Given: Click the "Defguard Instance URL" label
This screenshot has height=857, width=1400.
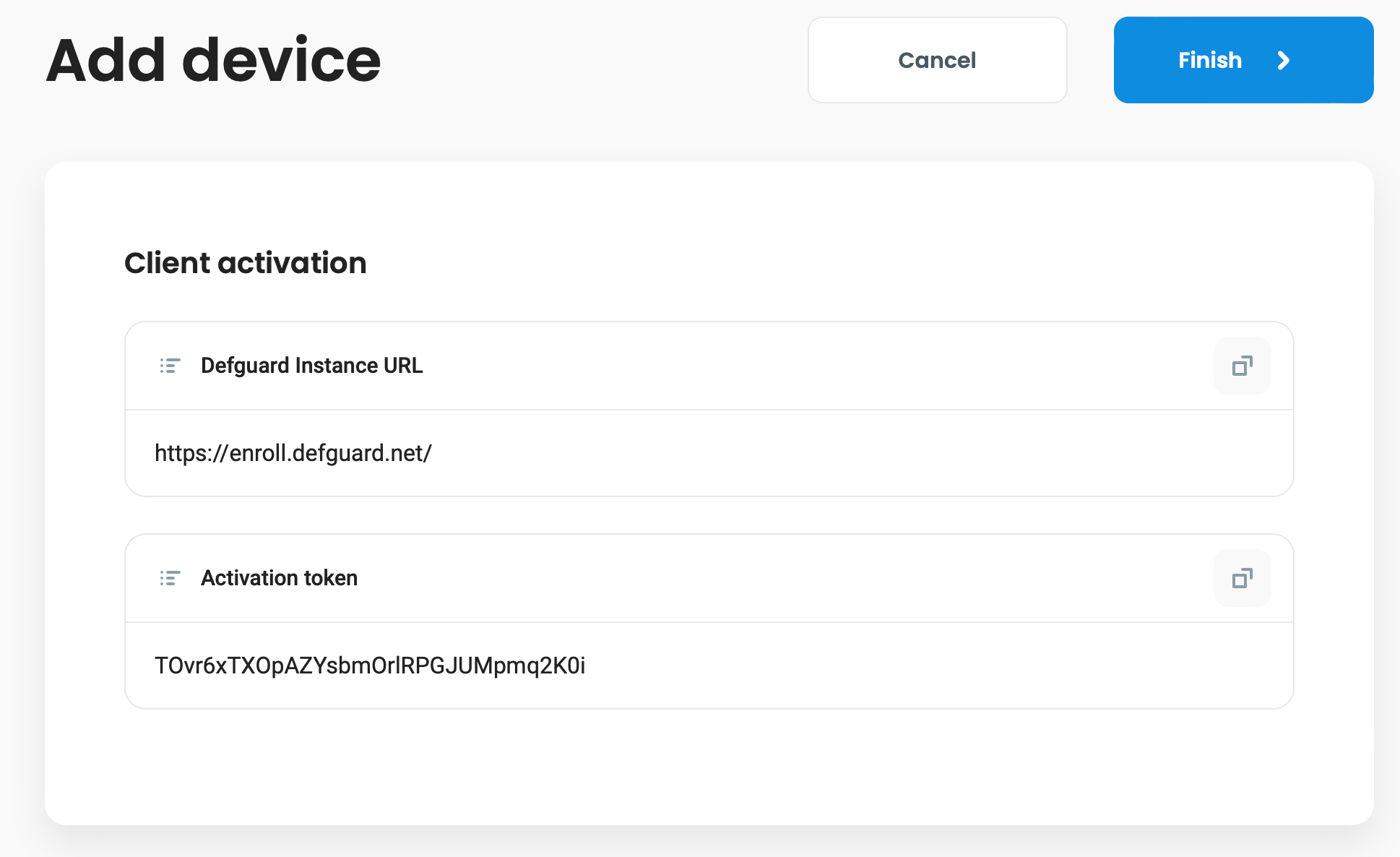Looking at the screenshot, I should [311, 366].
